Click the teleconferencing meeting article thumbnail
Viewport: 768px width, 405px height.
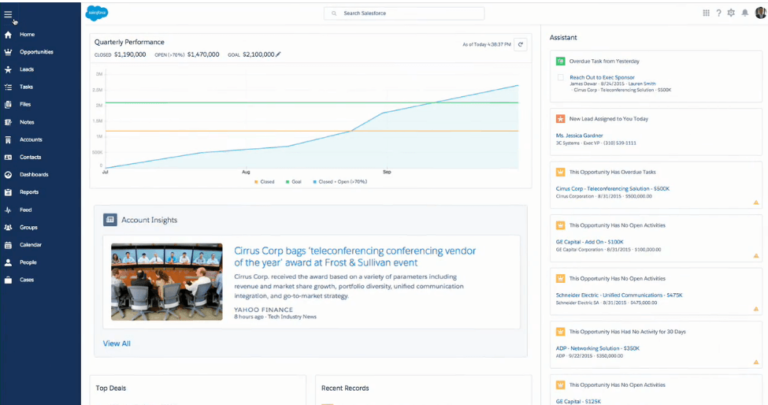tap(167, 282)
